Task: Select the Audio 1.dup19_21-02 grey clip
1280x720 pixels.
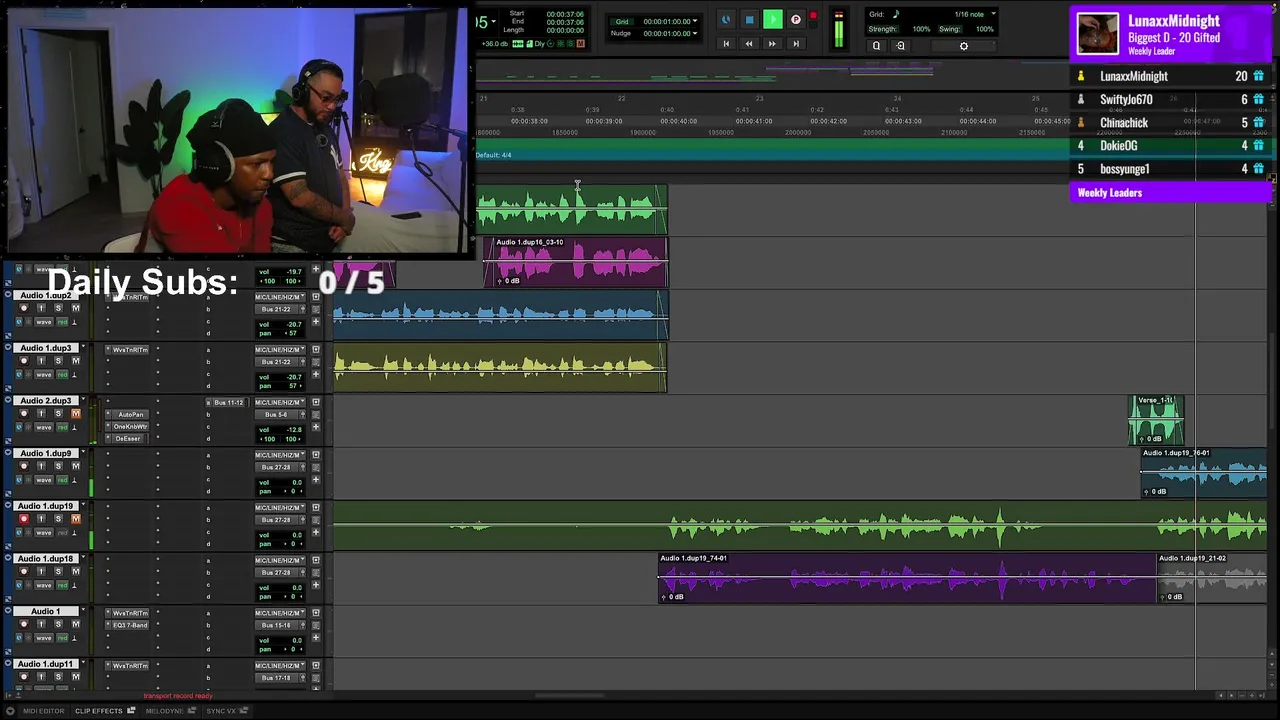Action: click(x=1212, y=577)
